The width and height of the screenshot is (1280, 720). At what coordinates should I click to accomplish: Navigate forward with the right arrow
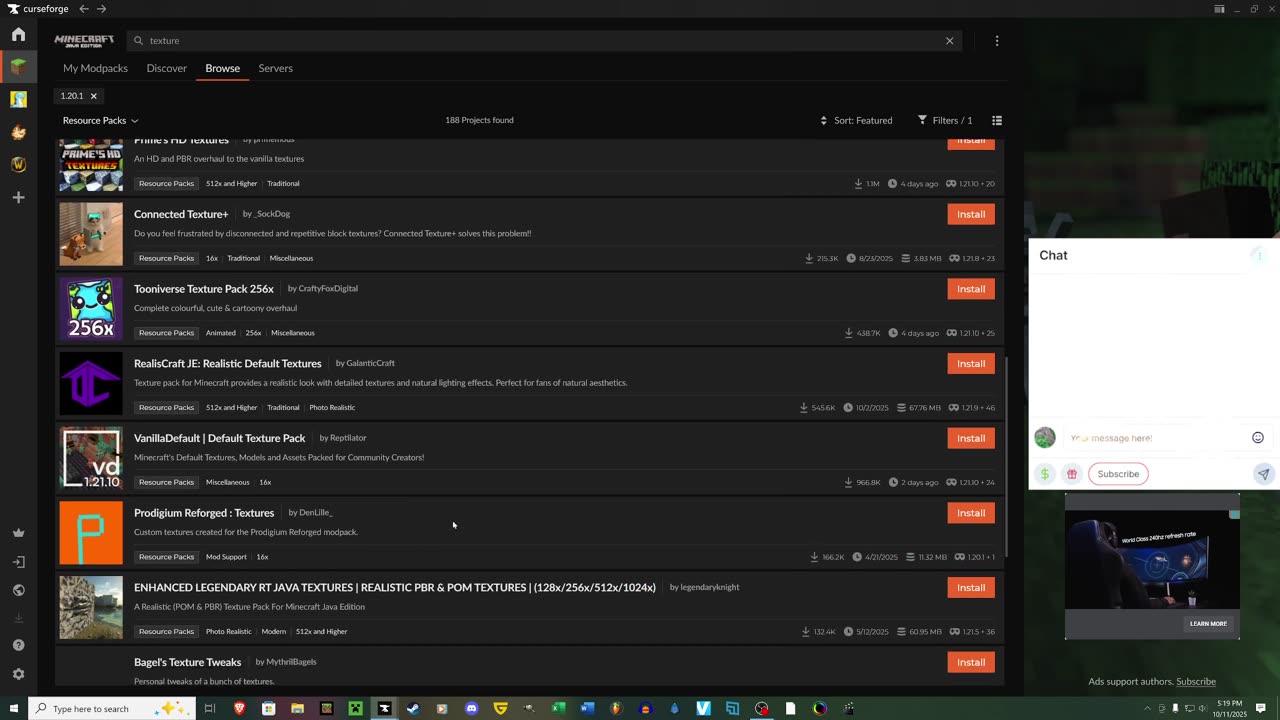(x=102, y=9)
